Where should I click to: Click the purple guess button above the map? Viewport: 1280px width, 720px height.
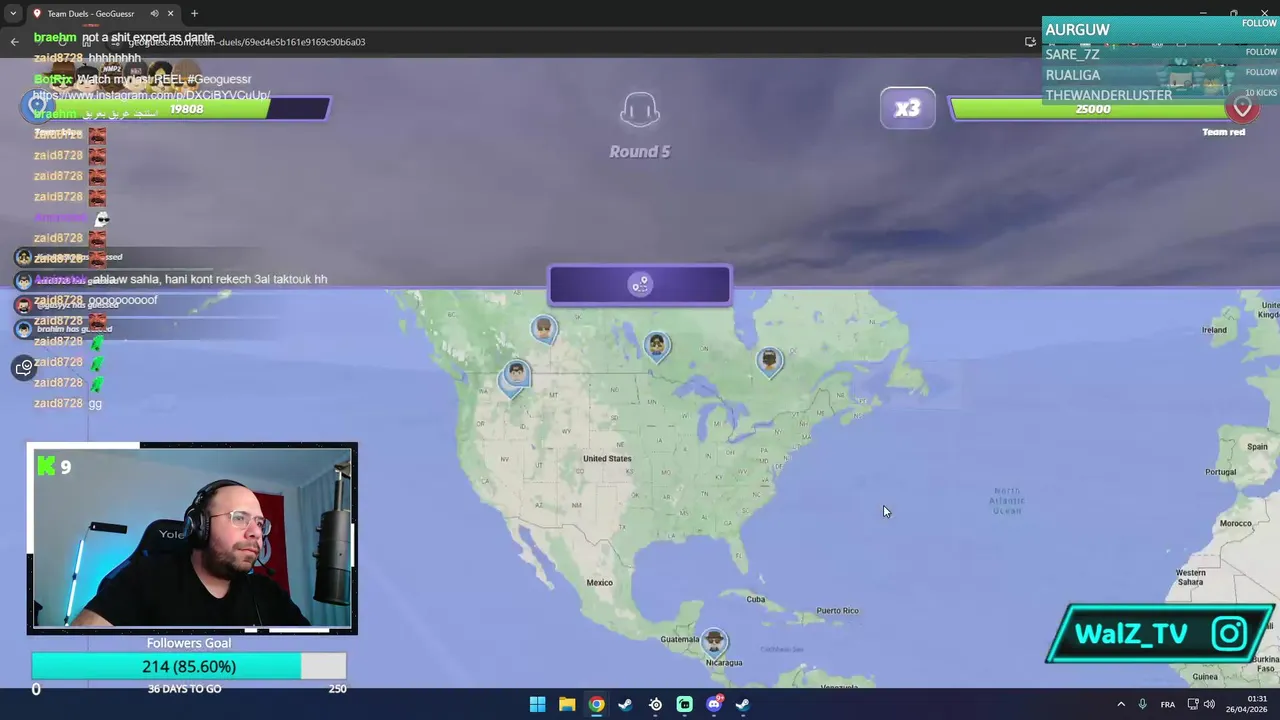(640, 285)
